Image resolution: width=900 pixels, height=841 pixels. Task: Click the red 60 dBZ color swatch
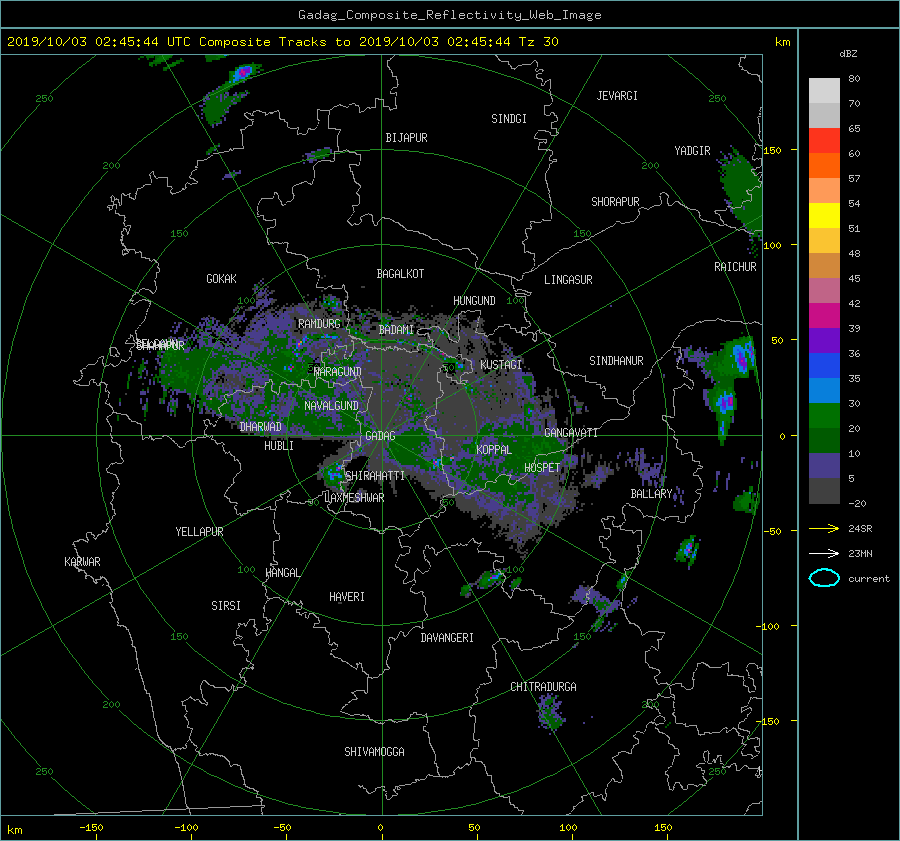[x=824, y=140]
